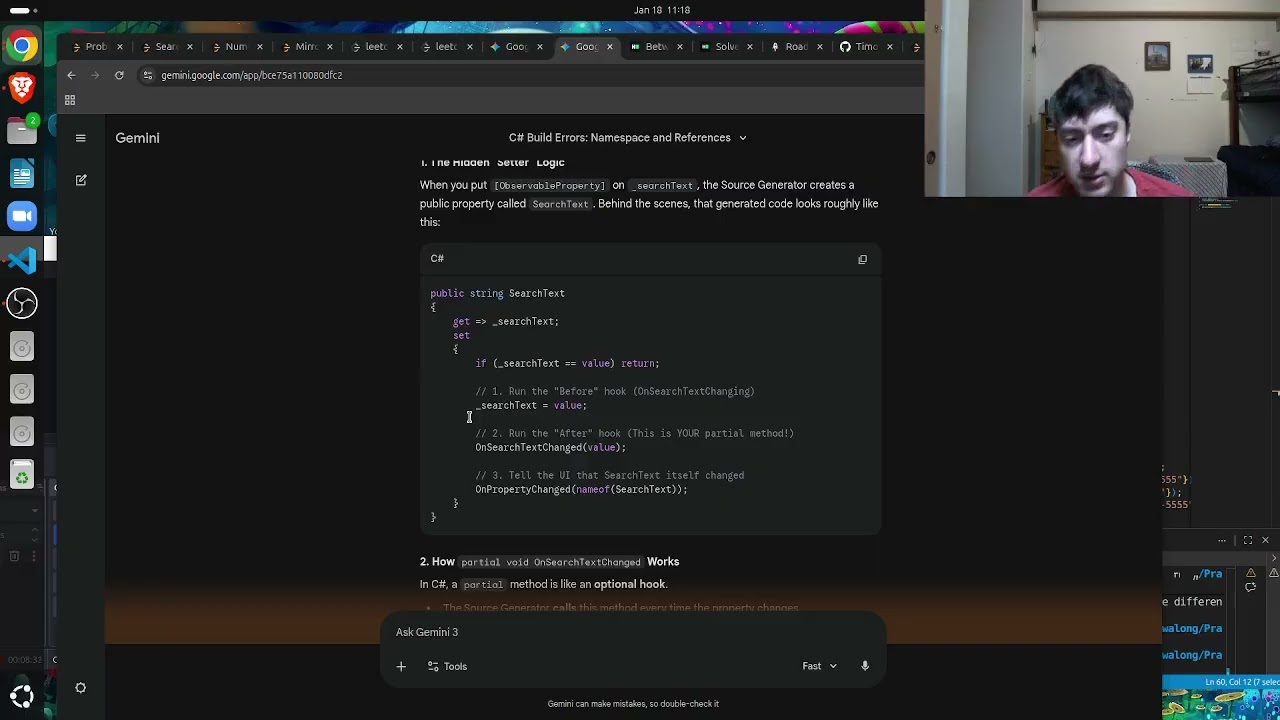Screen dimensions: 1280x720
Task: Open the Files app in the dock
Action: click(x=22, y=130)
